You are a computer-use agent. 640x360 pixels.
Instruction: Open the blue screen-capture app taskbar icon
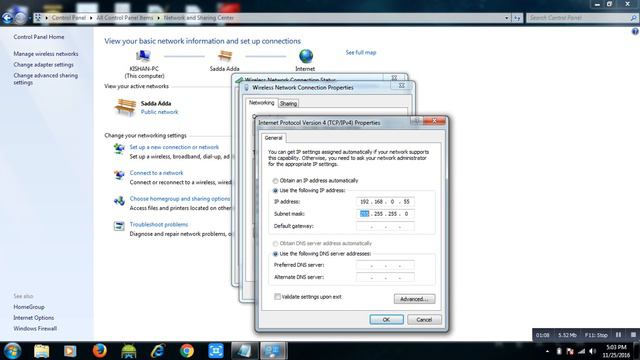click(216, 351)
